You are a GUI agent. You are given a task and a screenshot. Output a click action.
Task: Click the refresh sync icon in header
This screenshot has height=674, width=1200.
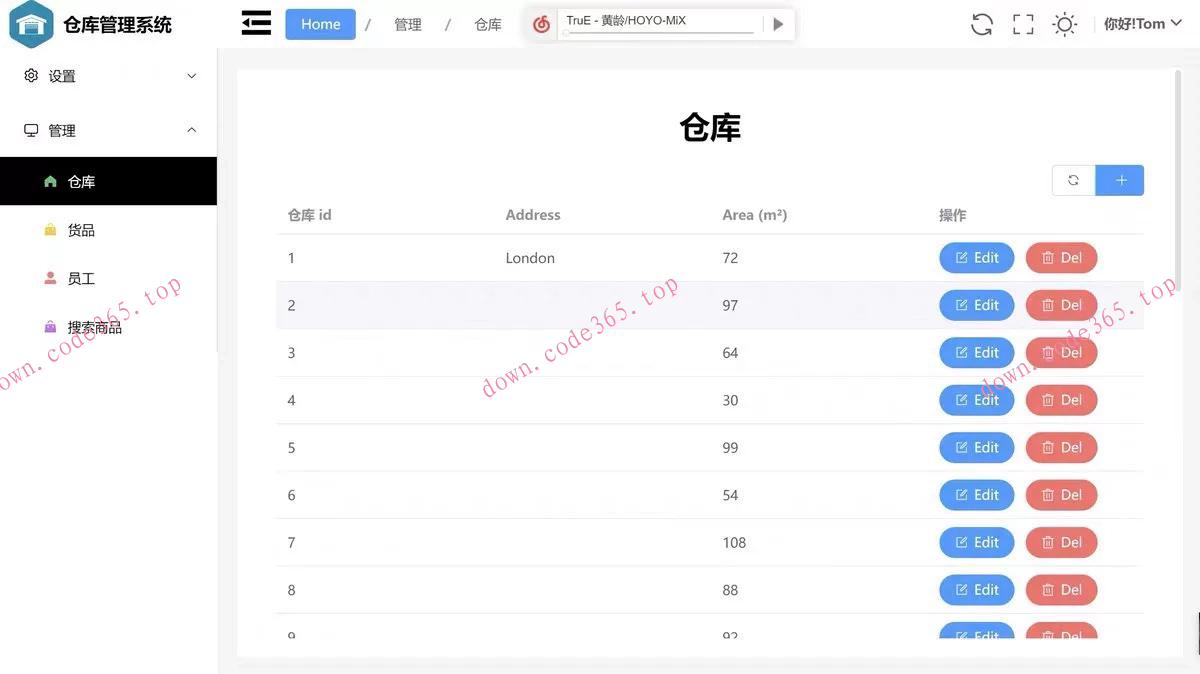coord(982,24)
